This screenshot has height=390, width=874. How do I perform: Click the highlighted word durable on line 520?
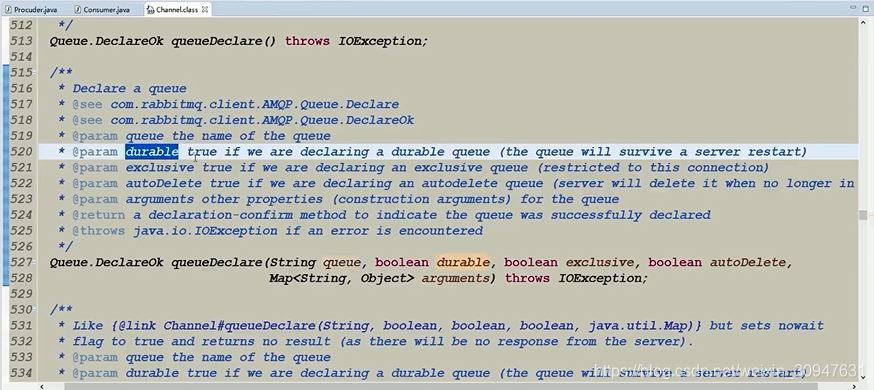pyautogui.click(x=152, y=152)
